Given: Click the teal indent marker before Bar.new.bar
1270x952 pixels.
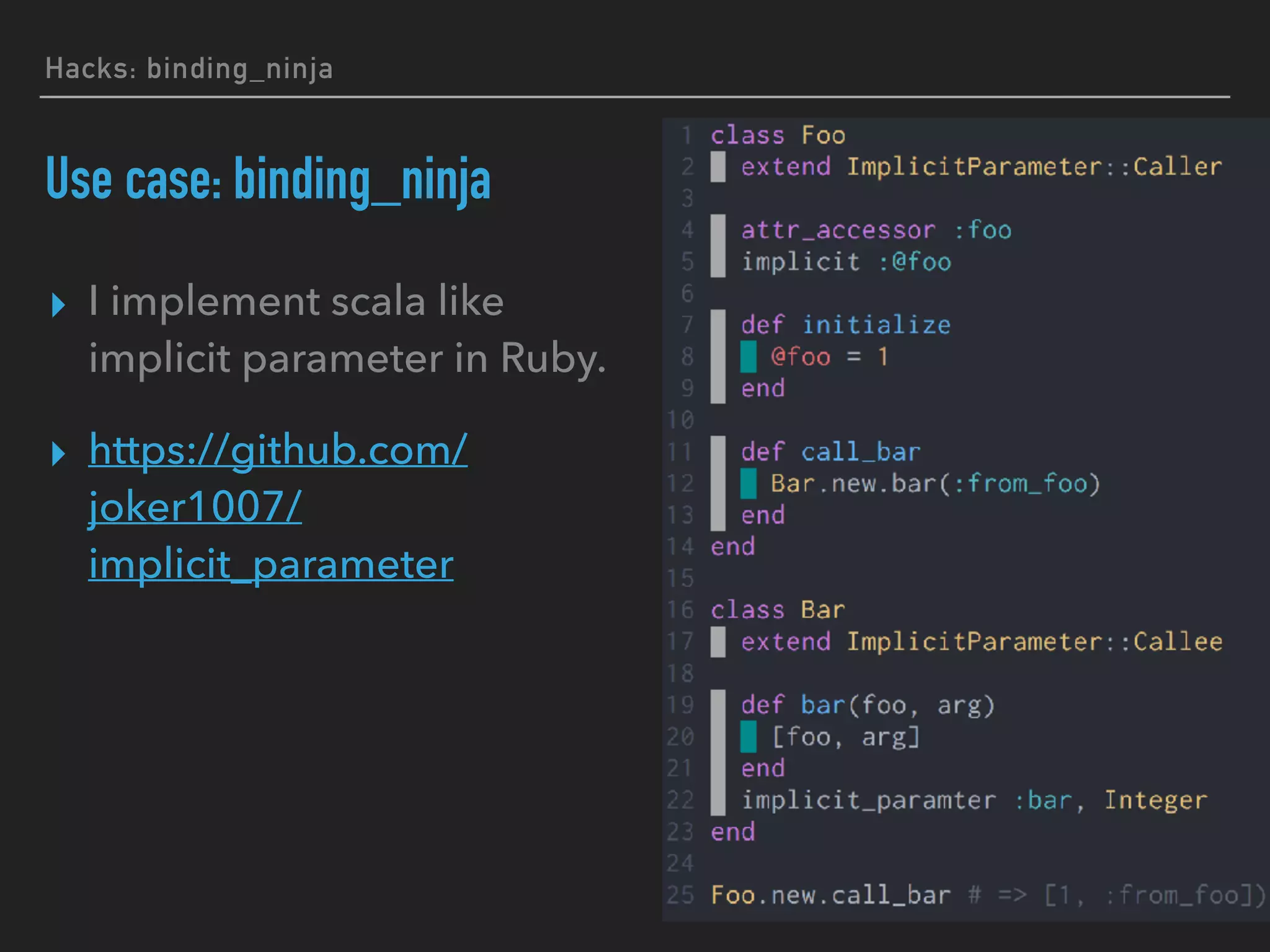Looking at the screenshot, I should [748, 483].
